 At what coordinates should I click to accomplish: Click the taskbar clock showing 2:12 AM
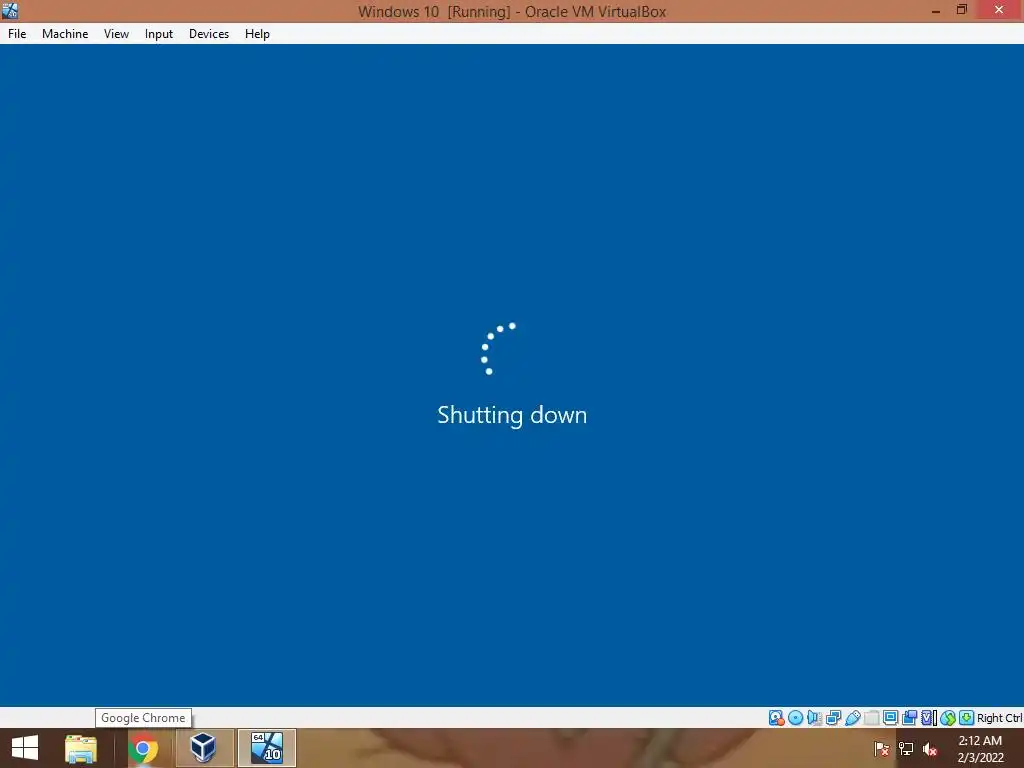click(x=980, y=749)
